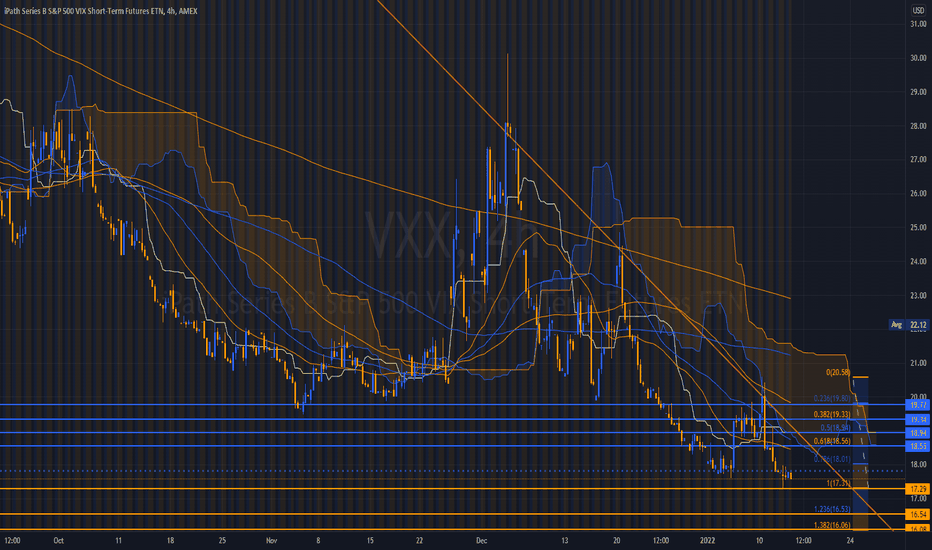
Task: Select Fibonacci level 0.5(18.94) label
Action: click(836, 428)
